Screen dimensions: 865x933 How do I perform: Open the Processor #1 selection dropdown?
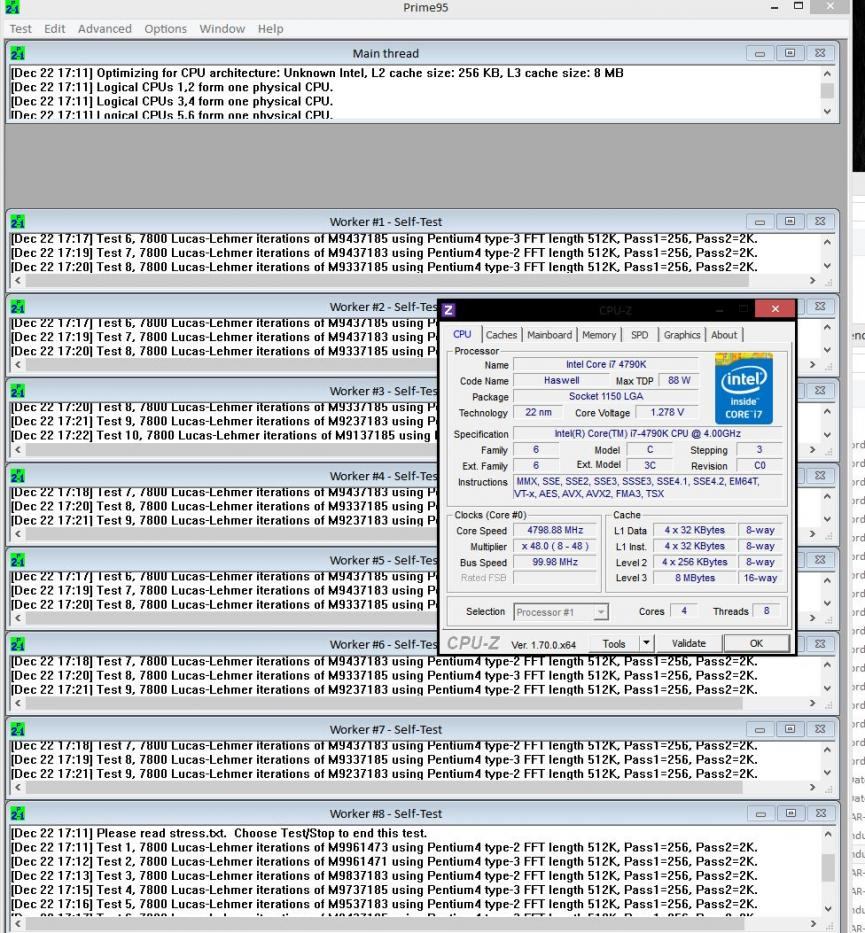(x=560, y=612)
